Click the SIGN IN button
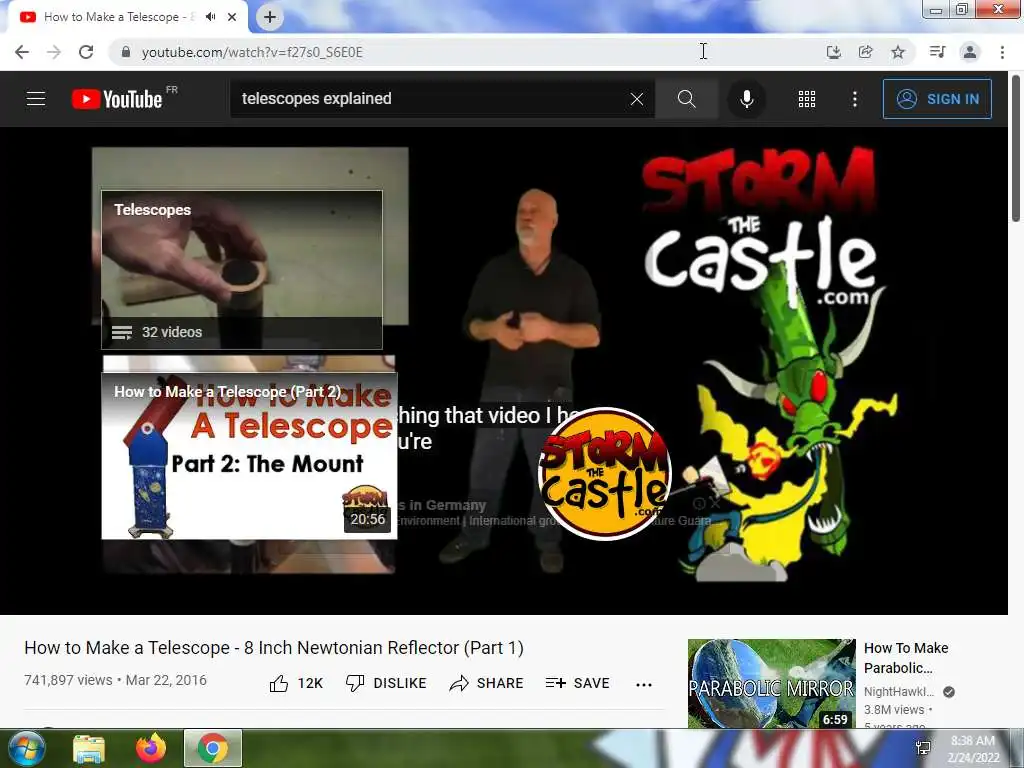The width and height of the screenshot is (1024, 768). tap(937, 99)
